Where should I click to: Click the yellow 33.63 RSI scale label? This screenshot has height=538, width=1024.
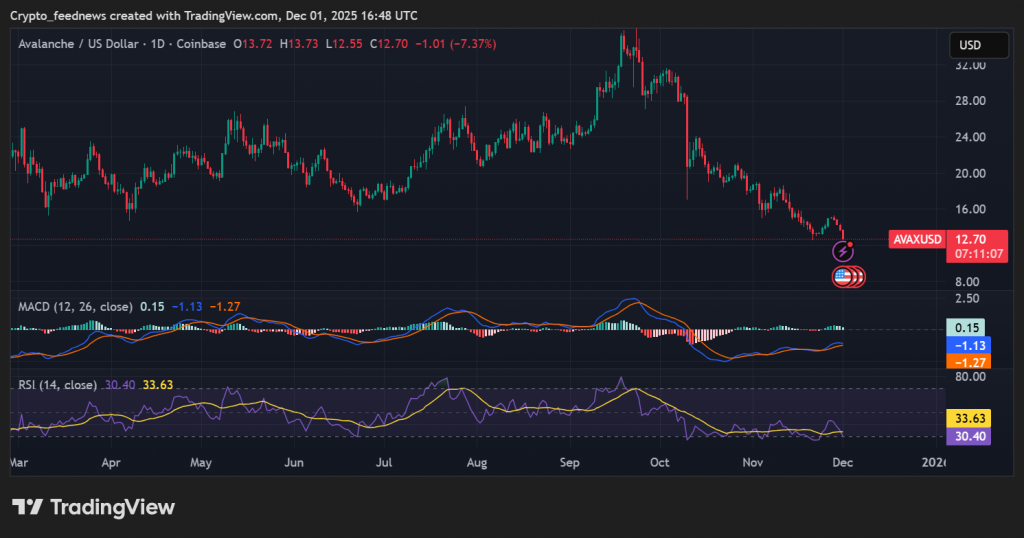click(968, 419)
